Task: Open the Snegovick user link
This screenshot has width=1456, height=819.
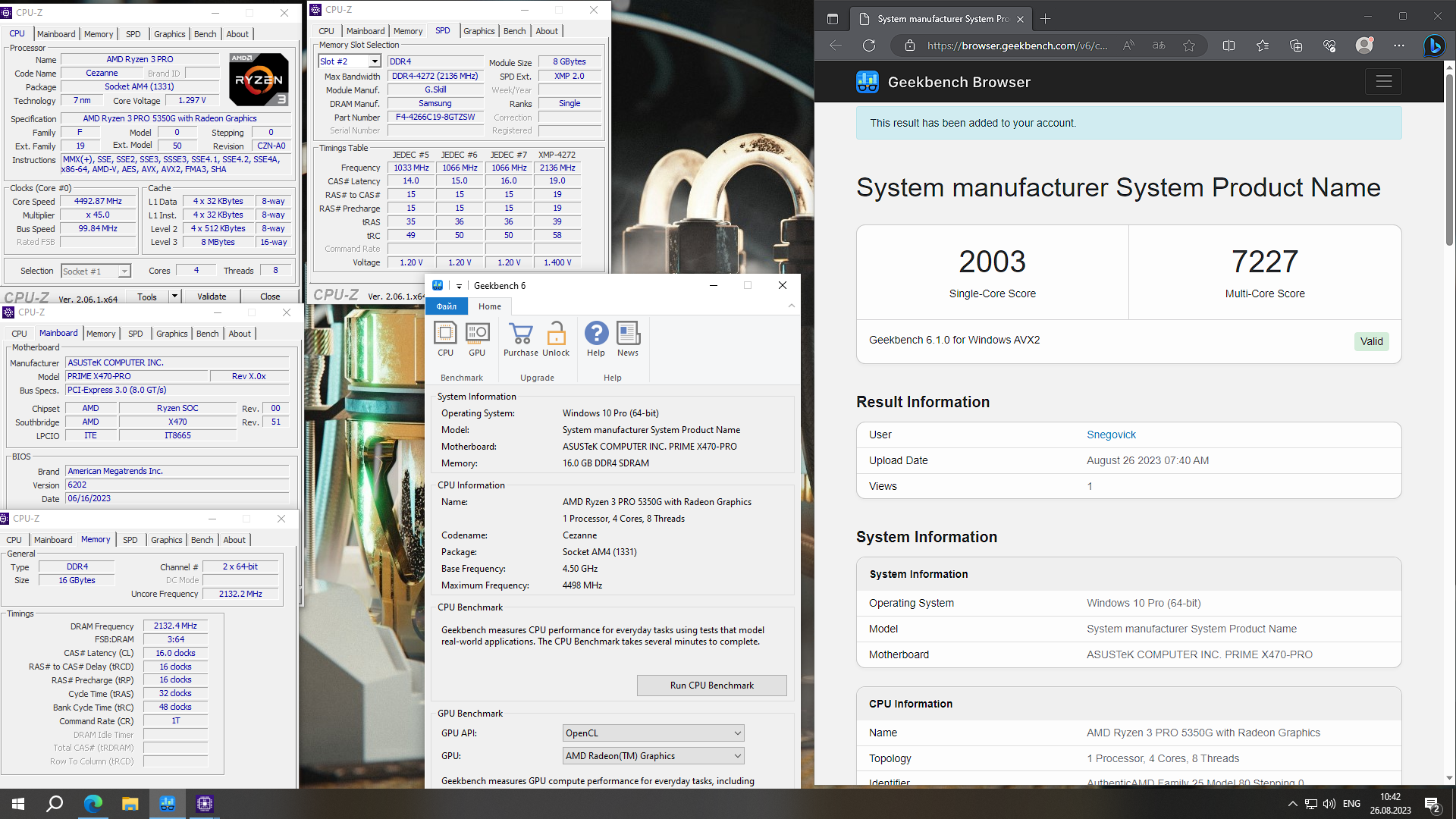Action: pyautogui.click(x=1111, y=435)
